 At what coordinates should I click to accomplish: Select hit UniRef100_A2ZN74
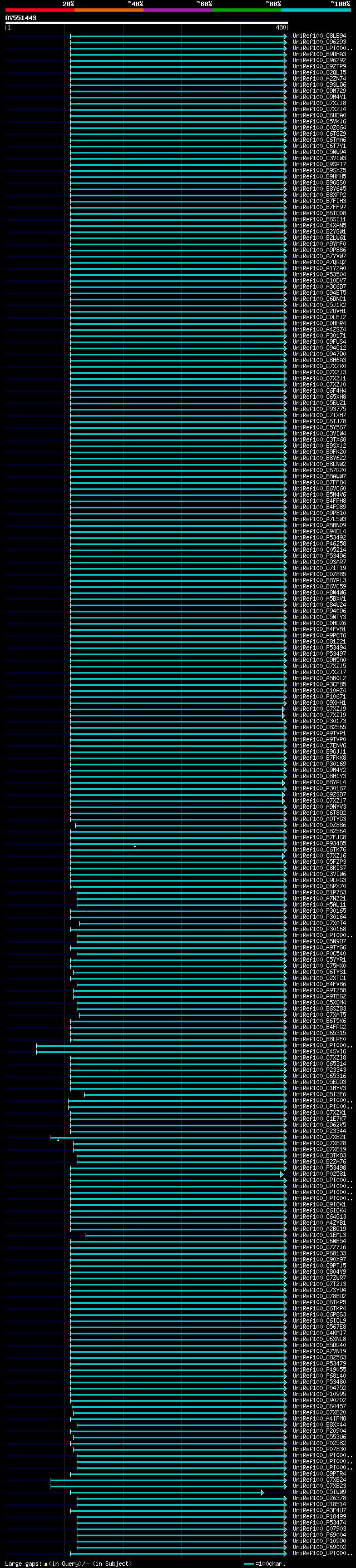coord(319,78)
